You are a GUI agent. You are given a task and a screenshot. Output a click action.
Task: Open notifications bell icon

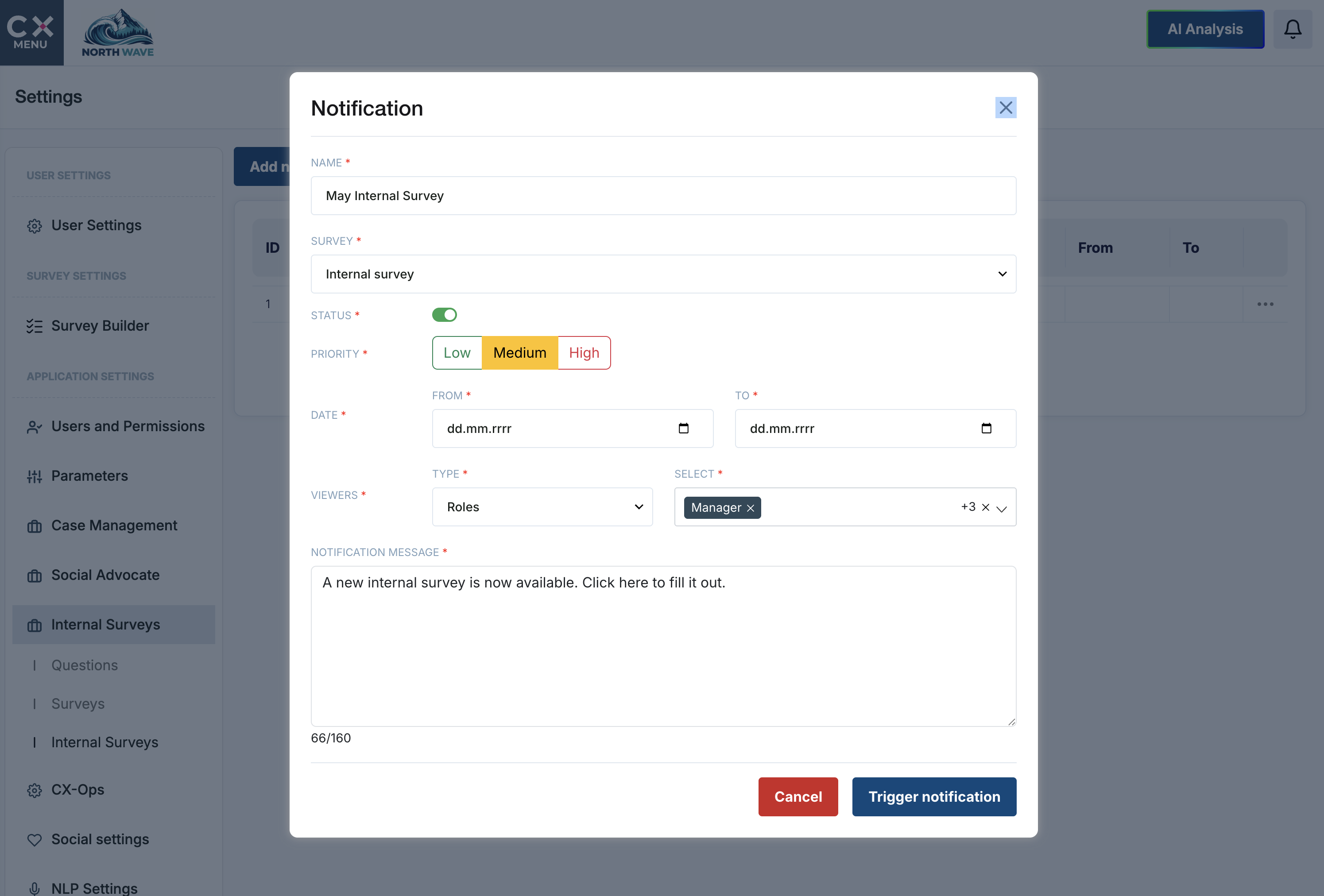[x=1293, y=29]
